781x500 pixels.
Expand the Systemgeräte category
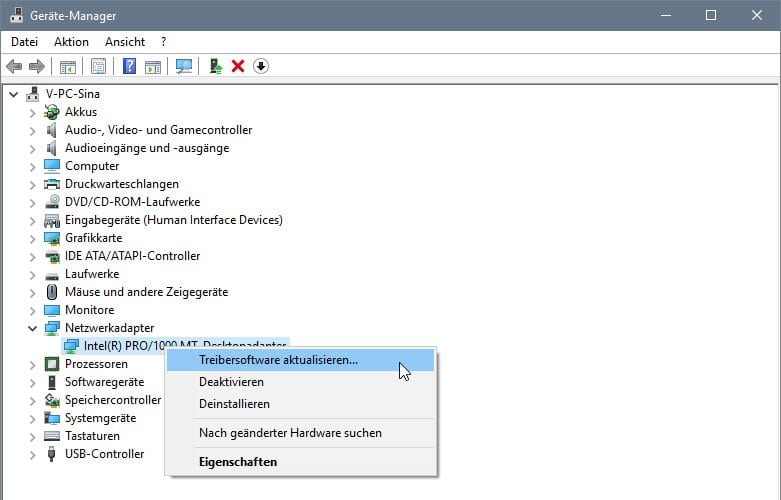32,419
